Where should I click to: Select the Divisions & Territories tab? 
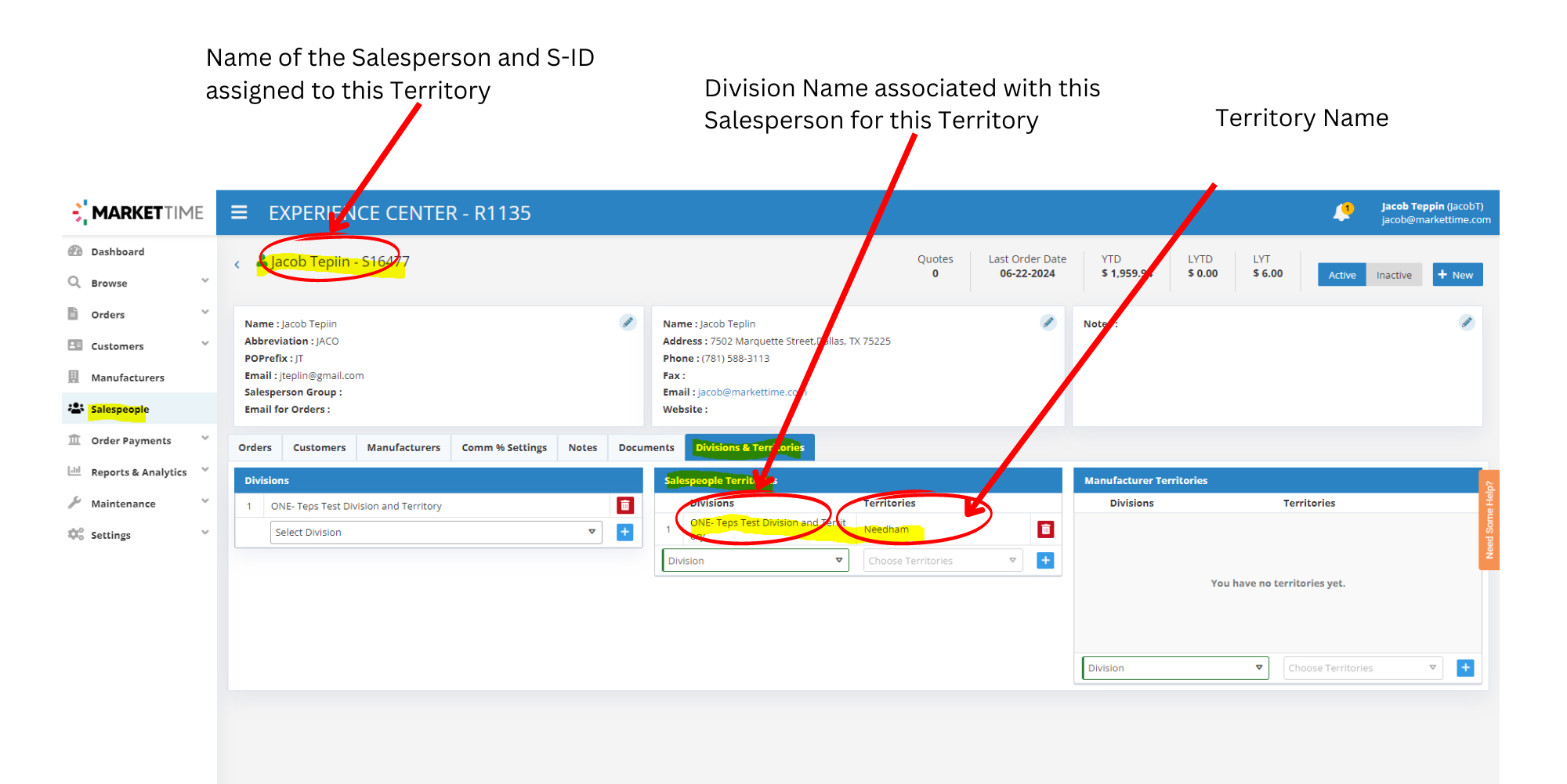[x=750, y=447]
